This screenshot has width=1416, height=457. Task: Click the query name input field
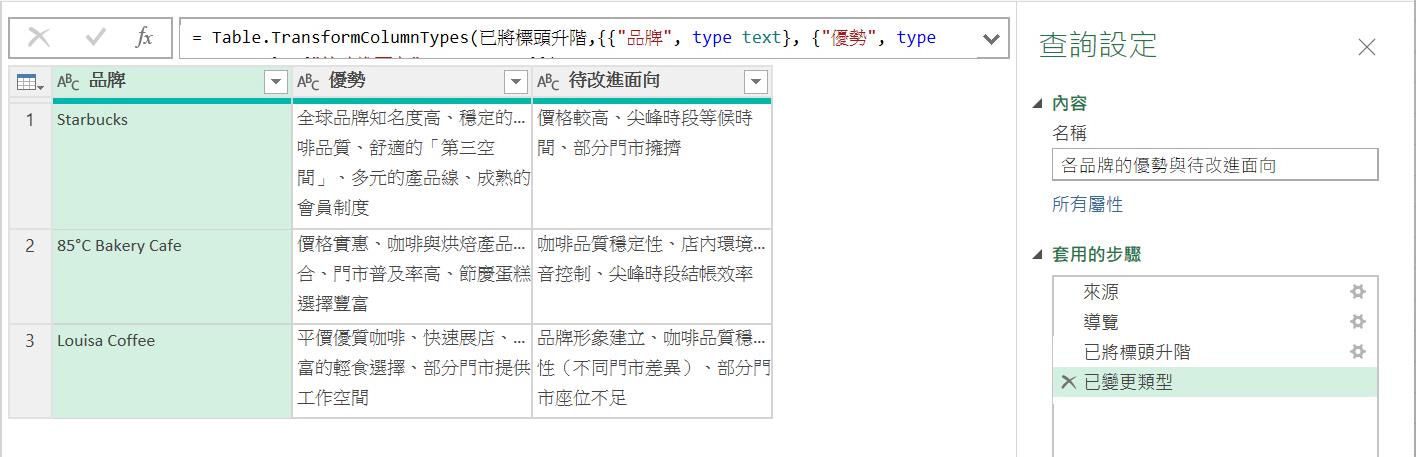click(x=1214, y=165)
